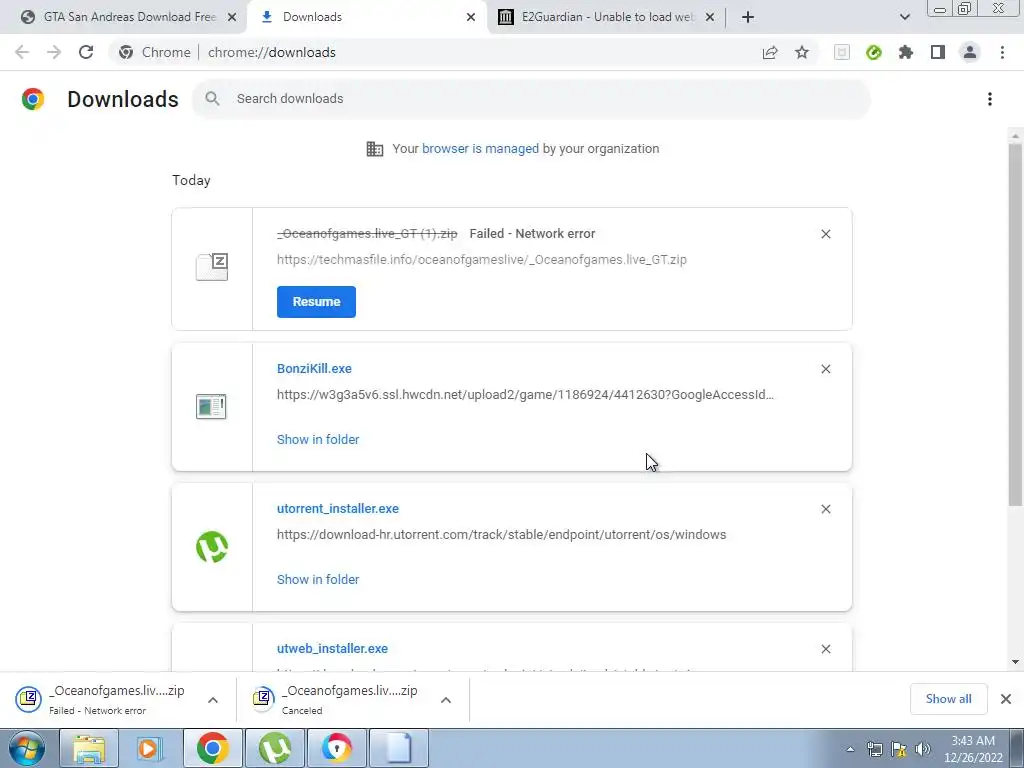Remove the failed _Oceanofgames zip from list
The image size is (1024, 768).
[x=825, y=234]
